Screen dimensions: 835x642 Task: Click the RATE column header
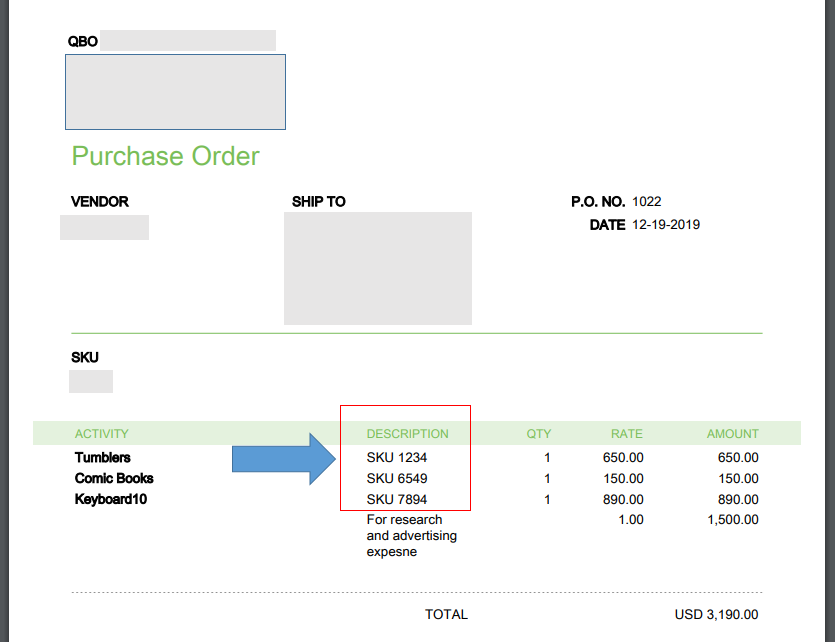click(x=627, y=434)
